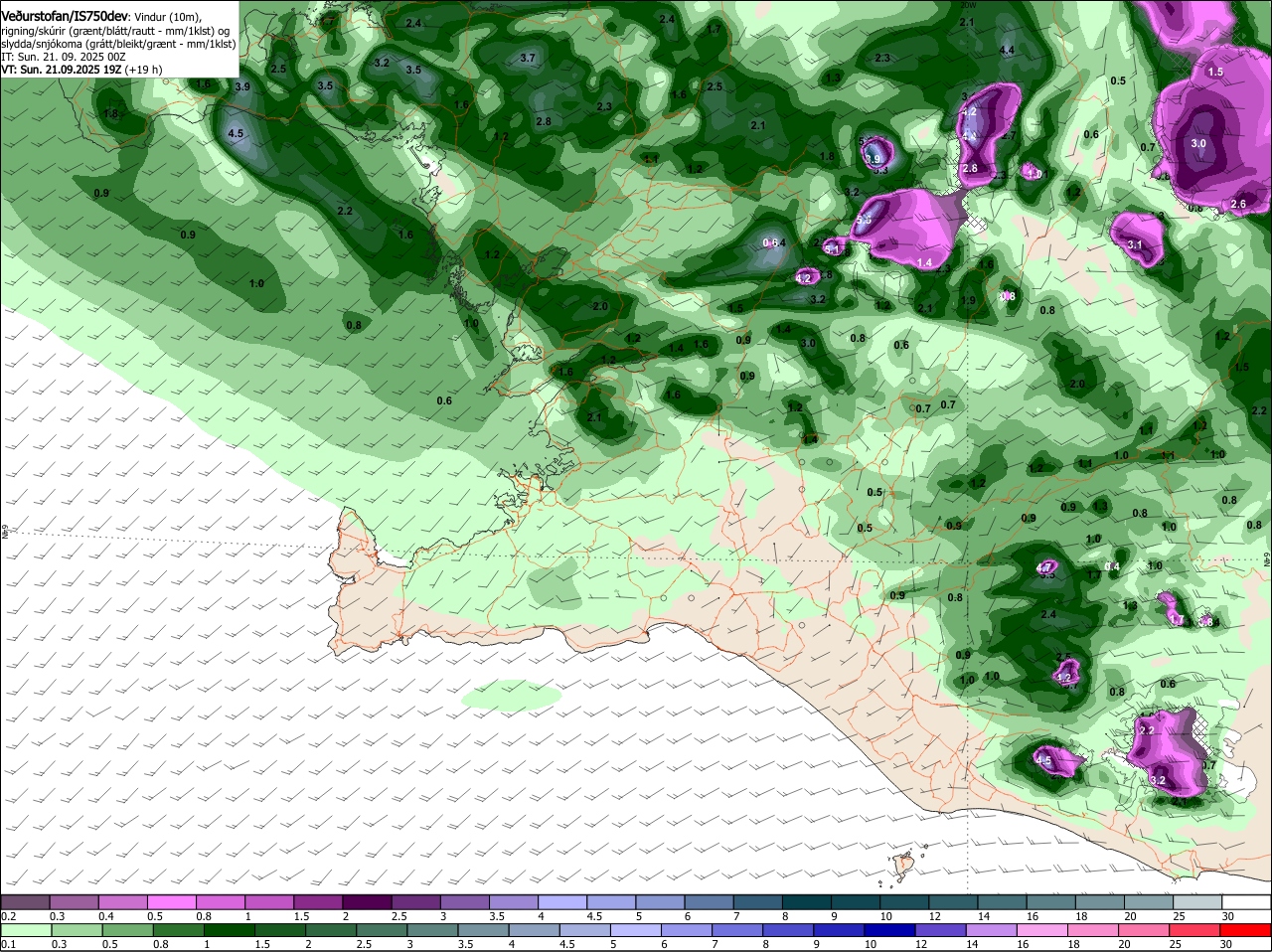This screenshot has height=952, width=1272.
Task: Click the 'VT: Sun. 21.09.2025 19Z (+19 h)' line
Action: coord(81,70)
